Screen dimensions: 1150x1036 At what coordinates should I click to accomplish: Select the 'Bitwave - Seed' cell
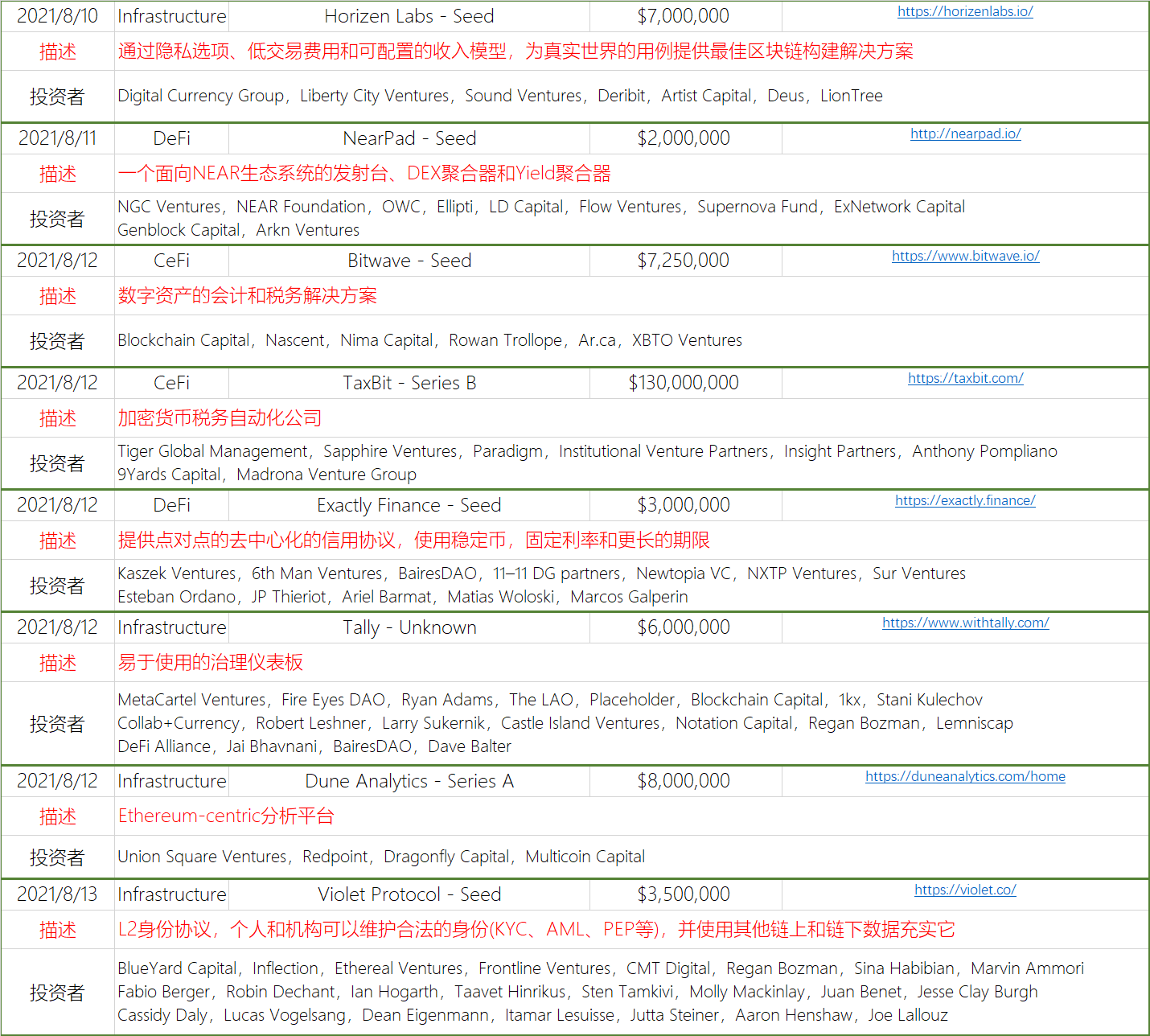coord(409,261)
